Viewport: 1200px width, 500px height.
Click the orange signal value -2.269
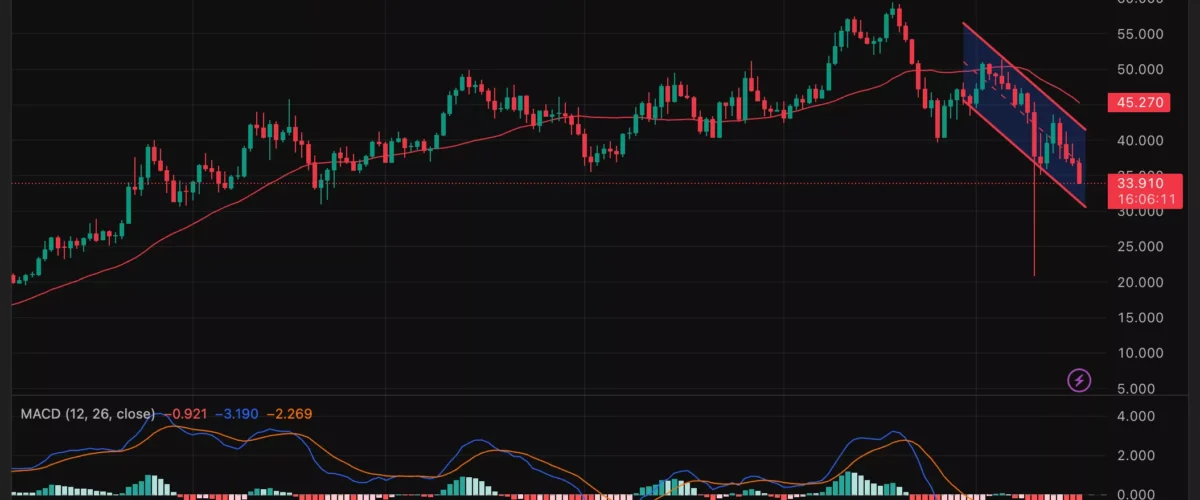point(288,414)
